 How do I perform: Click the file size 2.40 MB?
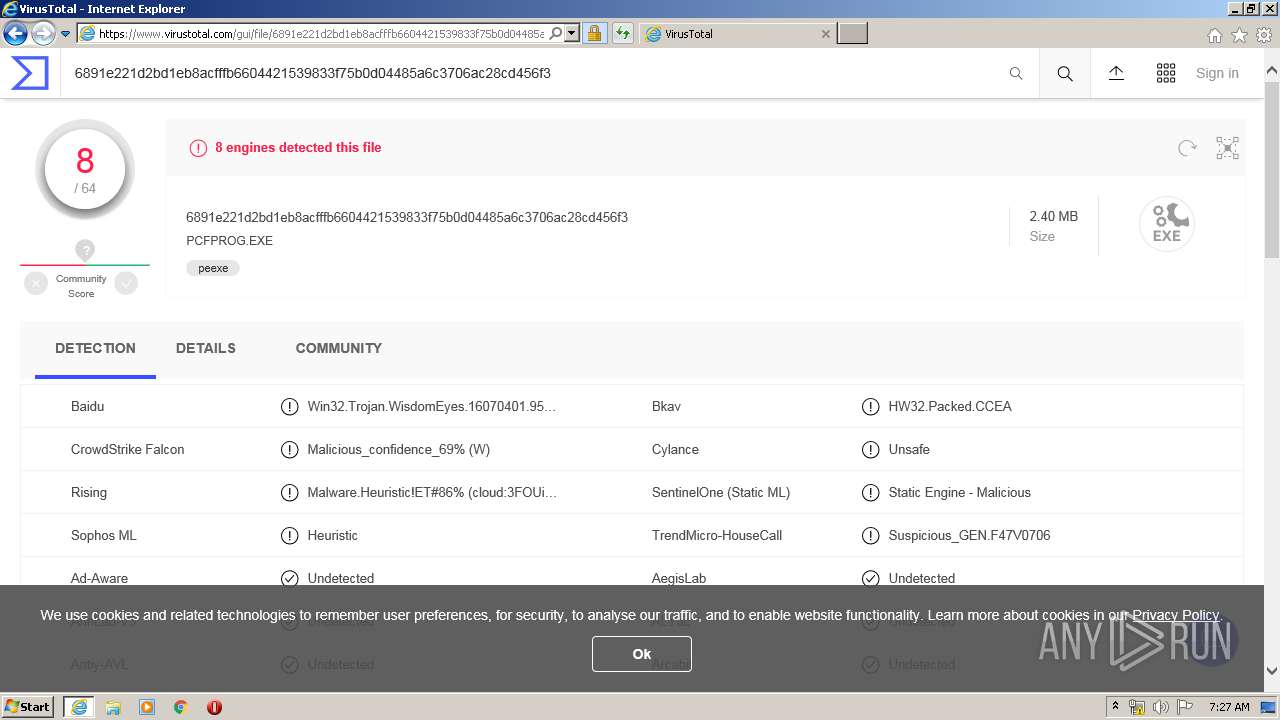pos(1054,216)
